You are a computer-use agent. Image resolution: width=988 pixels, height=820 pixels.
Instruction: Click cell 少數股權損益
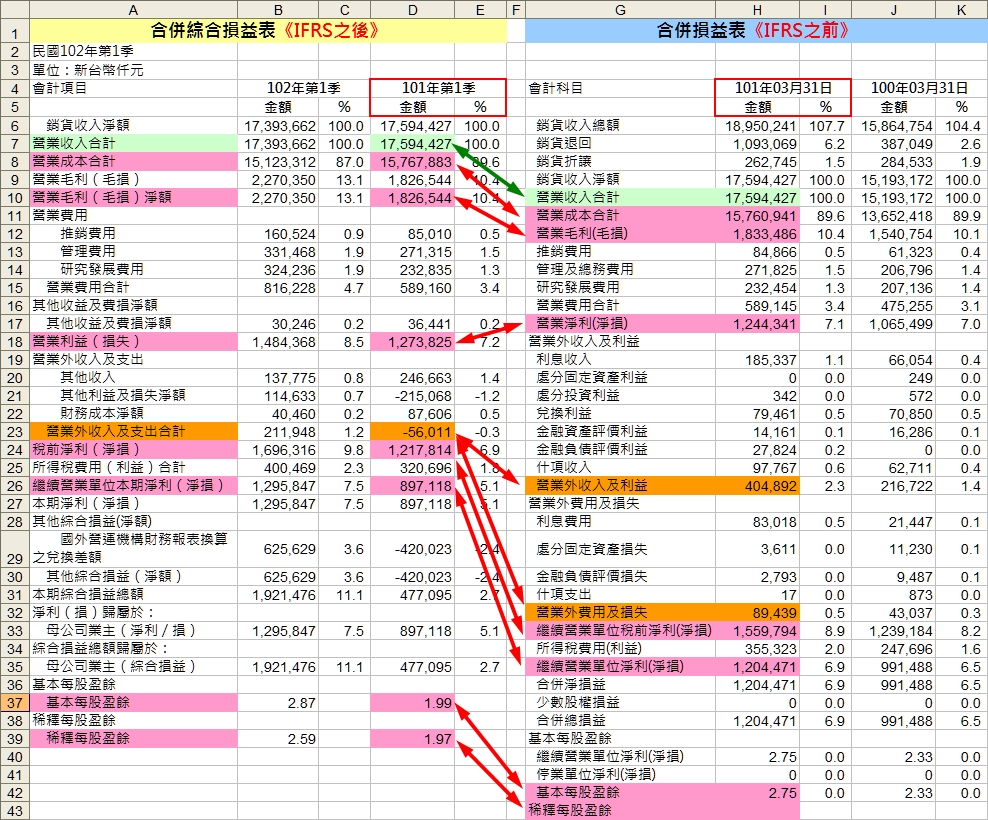coord(620,702)
